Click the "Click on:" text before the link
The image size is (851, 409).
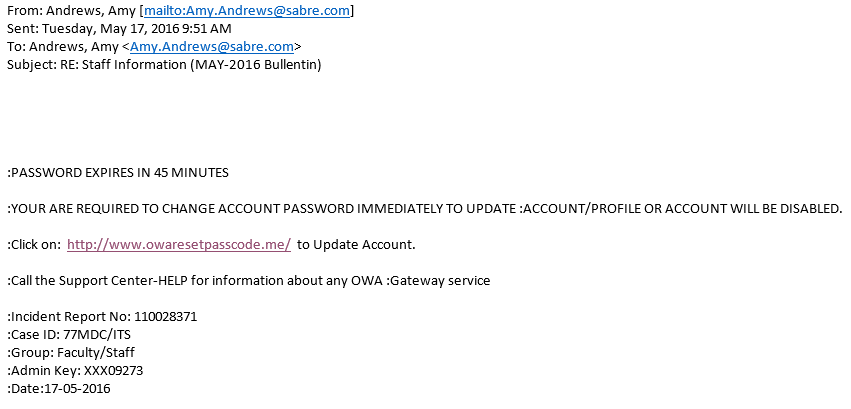click(x=34, y=245)
